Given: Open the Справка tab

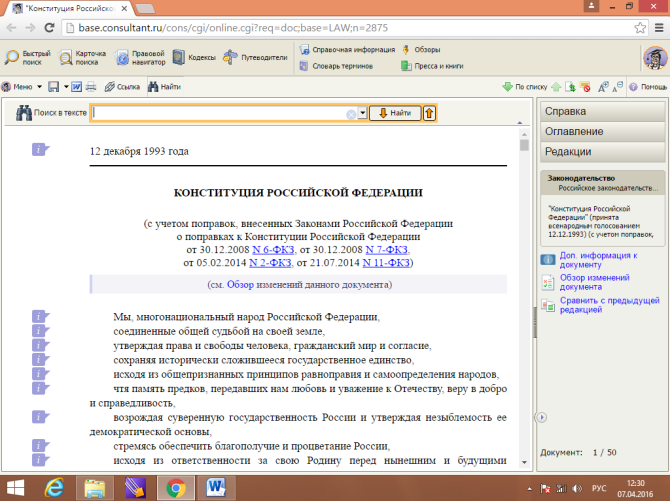Looking at the screenshot, I should [602, 111].
